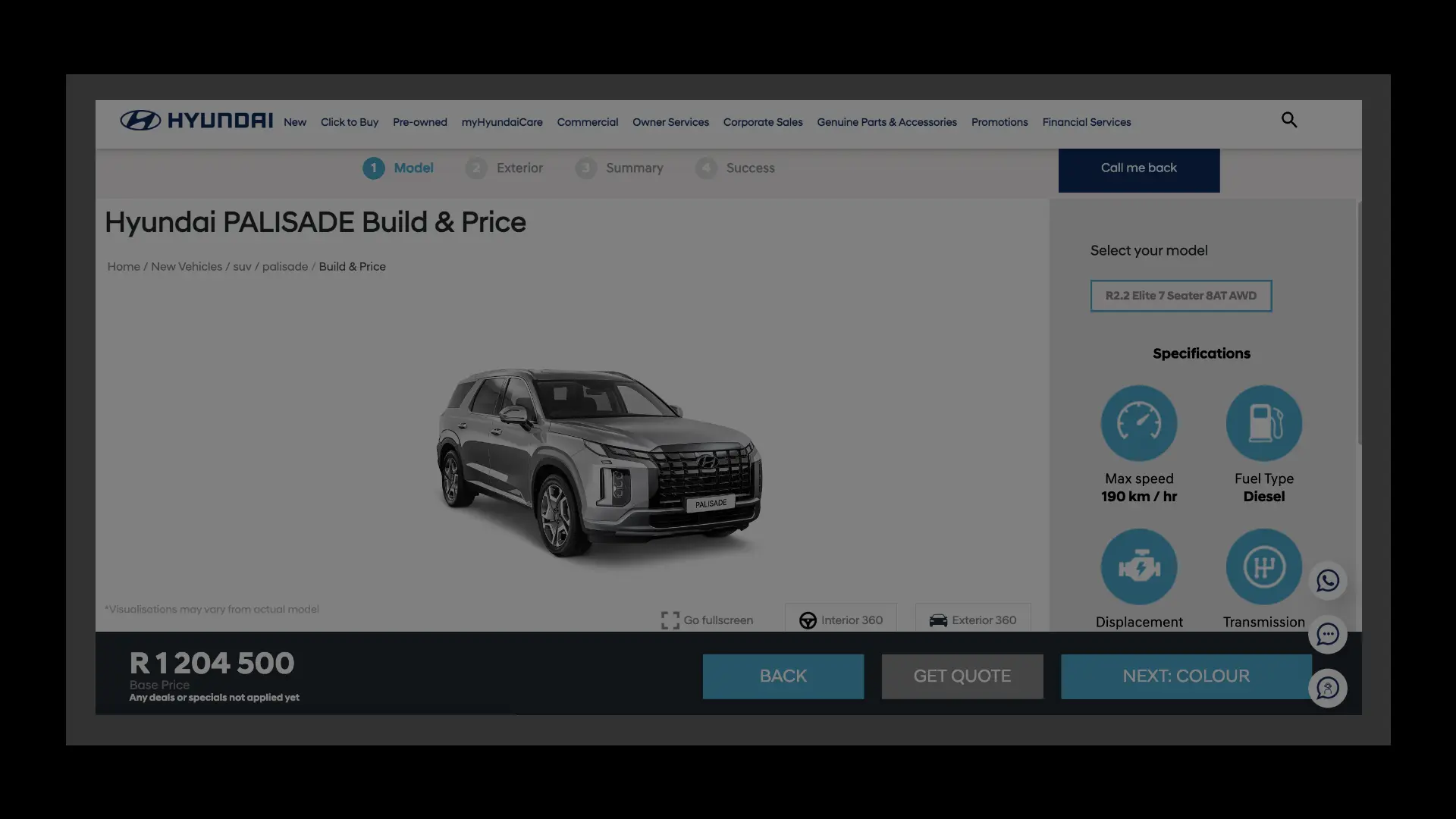Image resolution: width=1456 pixels, height=819 pixels.
Task: Select R2.2 Elite 7 Seater 8AT AWD model
Action: [1181, 296]
